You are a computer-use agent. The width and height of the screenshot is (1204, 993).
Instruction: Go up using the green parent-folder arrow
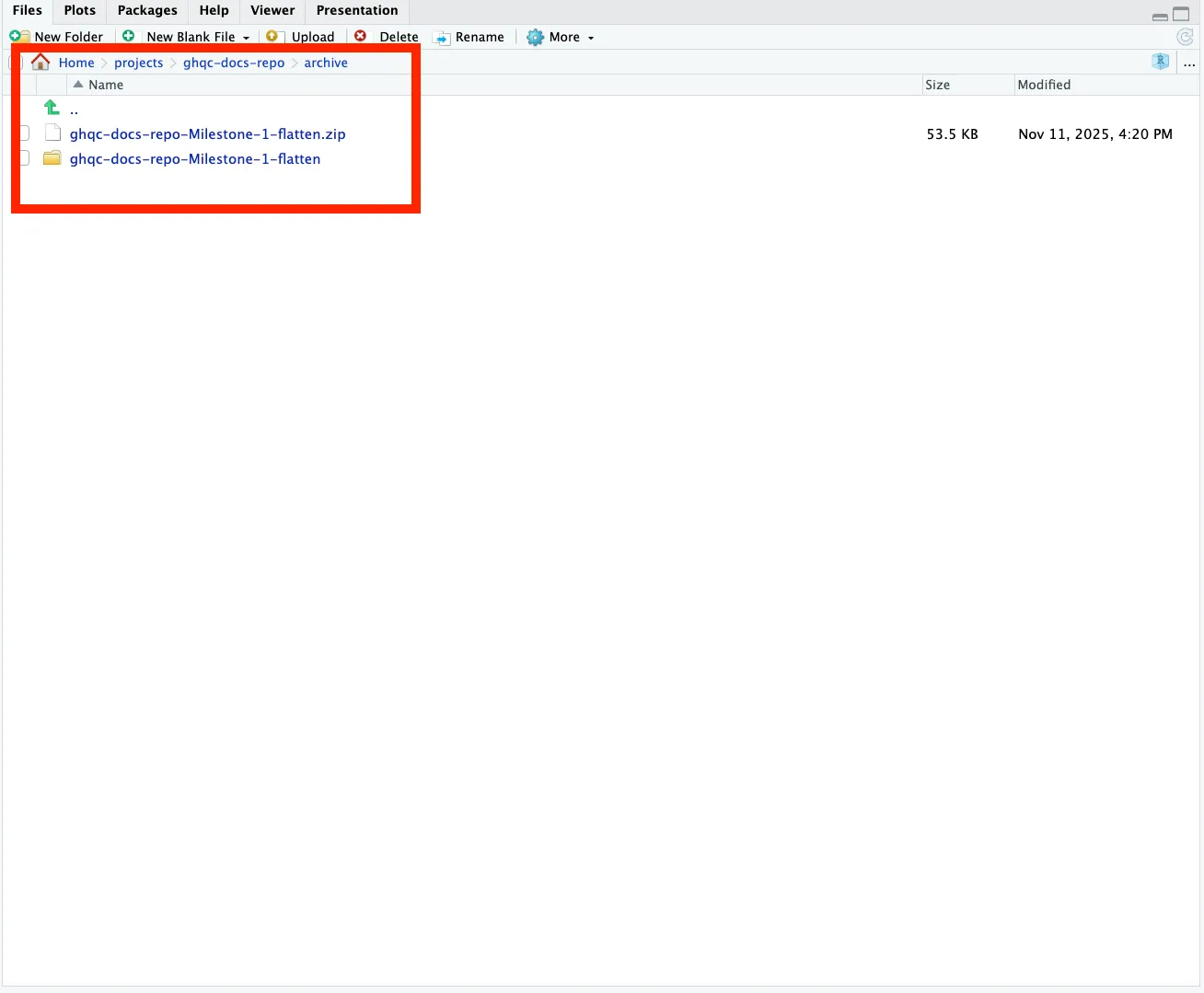coord(52,109)
